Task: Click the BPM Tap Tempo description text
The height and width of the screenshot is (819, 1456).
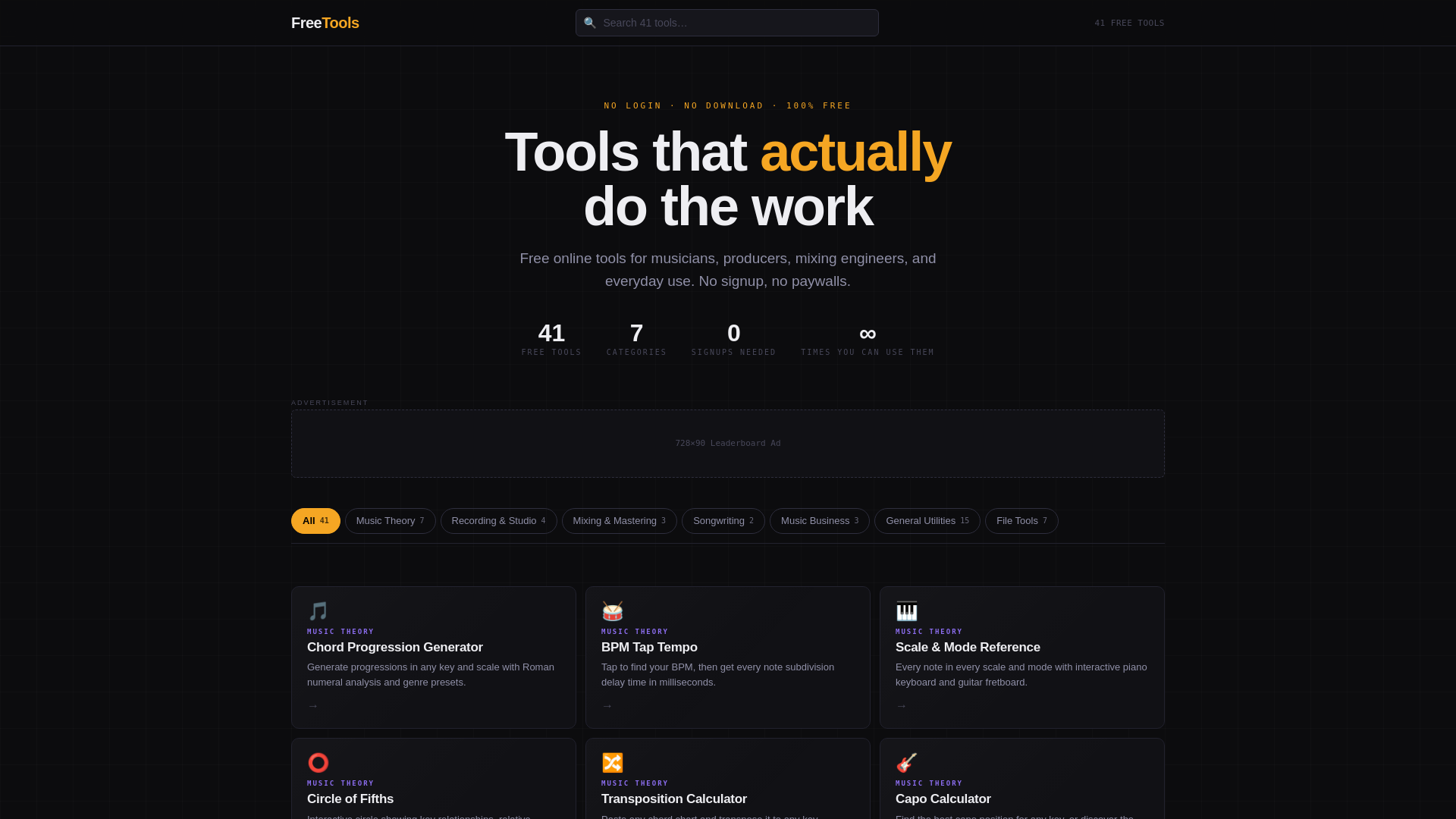Action: click(717, 675)
